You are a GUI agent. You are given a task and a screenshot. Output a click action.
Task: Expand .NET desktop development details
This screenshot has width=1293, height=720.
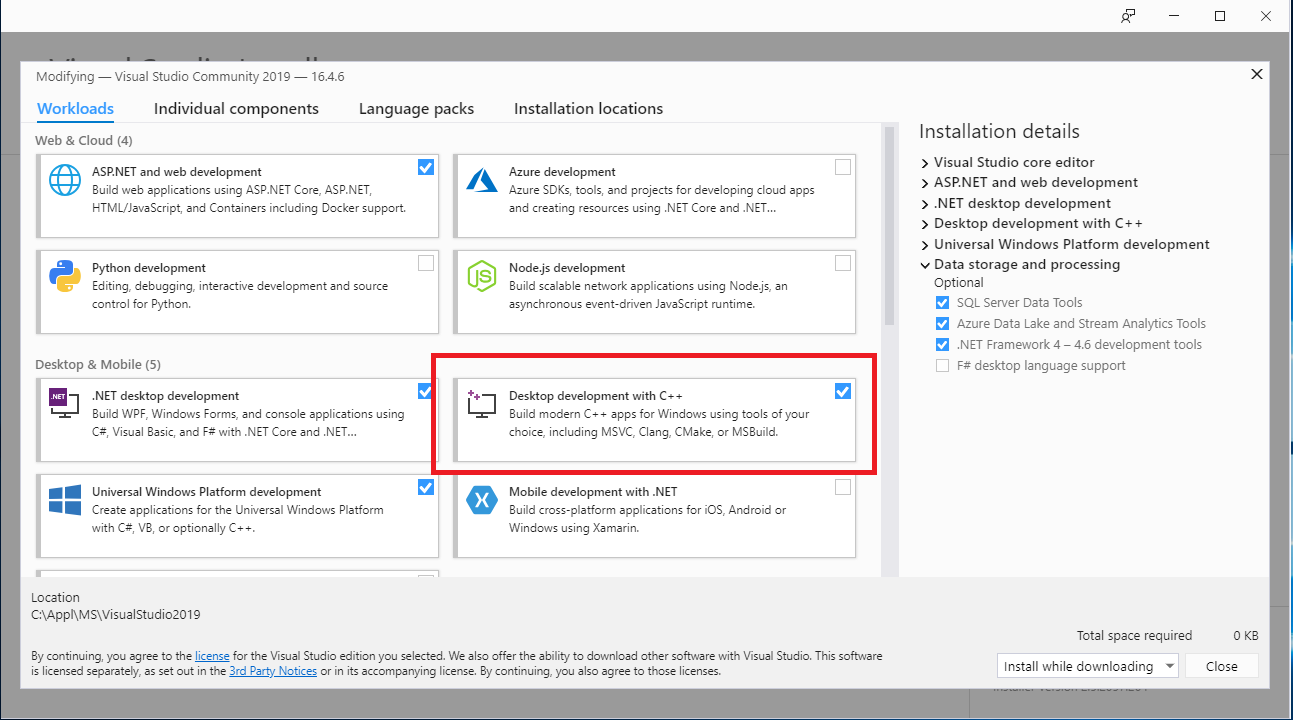pos(925,203)
